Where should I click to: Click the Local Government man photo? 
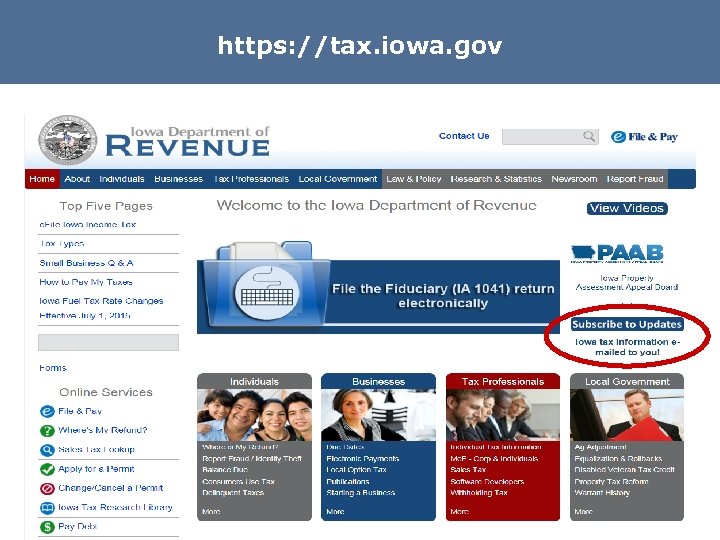point(627,415)
